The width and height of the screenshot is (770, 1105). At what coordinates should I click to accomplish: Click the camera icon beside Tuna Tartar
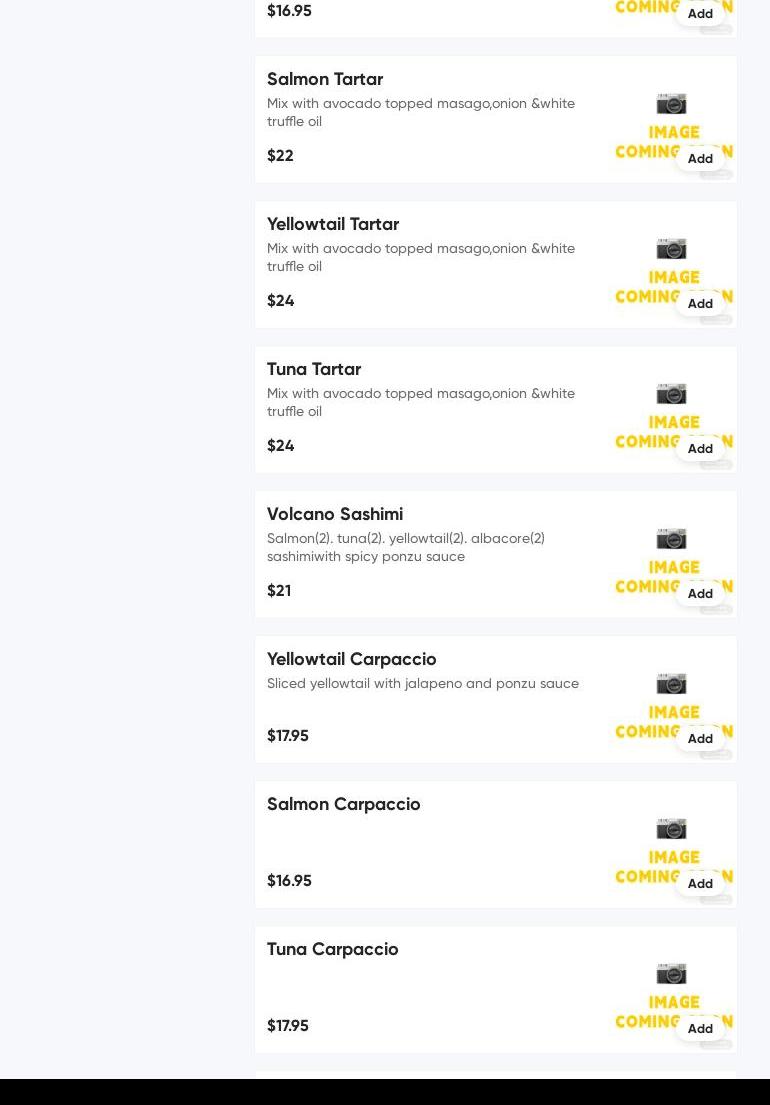[x=671, y=394]
